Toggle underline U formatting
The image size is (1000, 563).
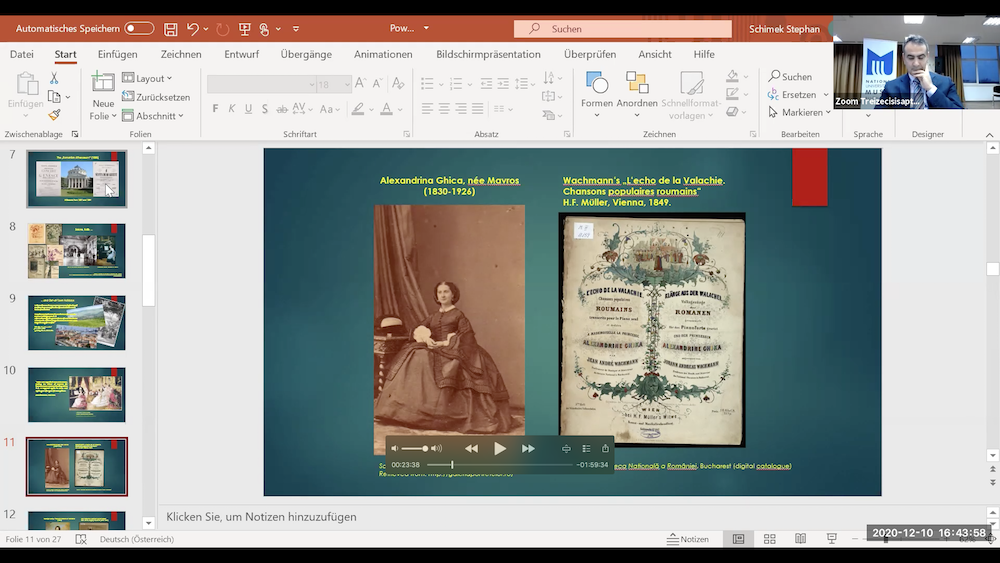248,108
